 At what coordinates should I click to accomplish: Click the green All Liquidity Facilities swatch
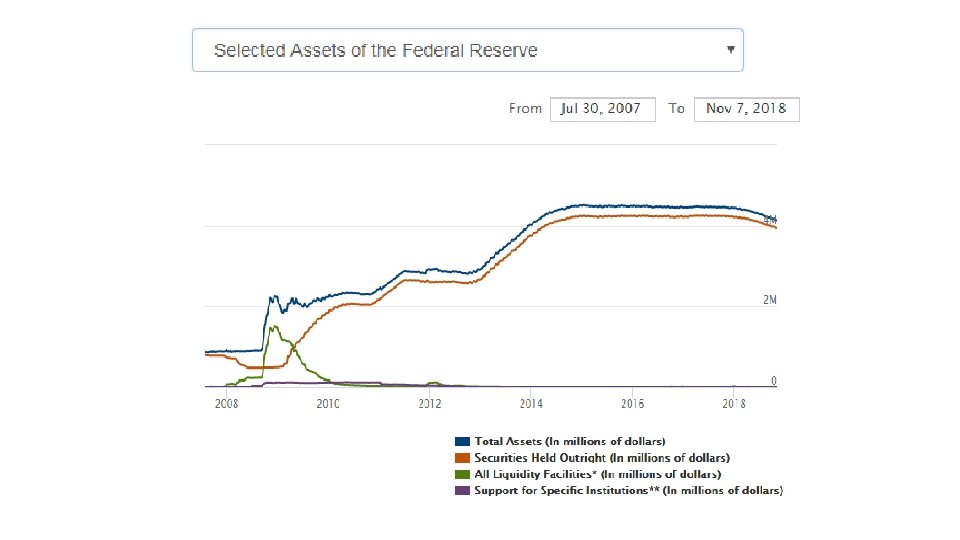[x=462, y=474]
